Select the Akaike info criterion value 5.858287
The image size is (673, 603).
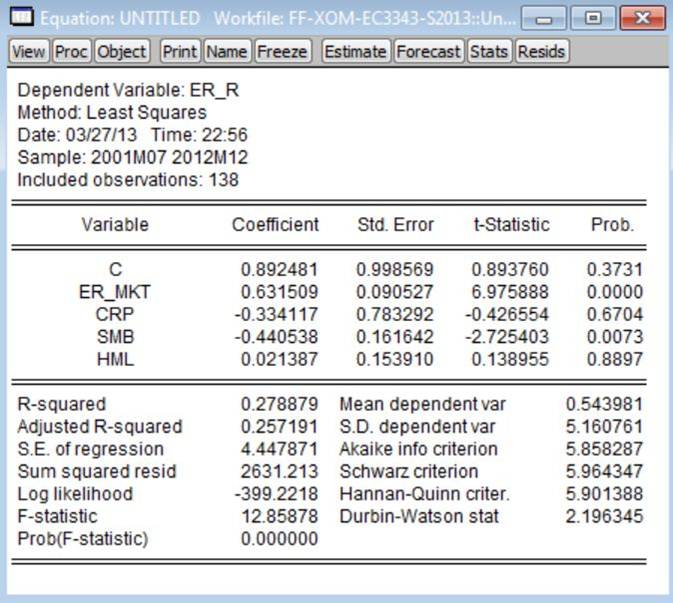(x=604, y=448)
